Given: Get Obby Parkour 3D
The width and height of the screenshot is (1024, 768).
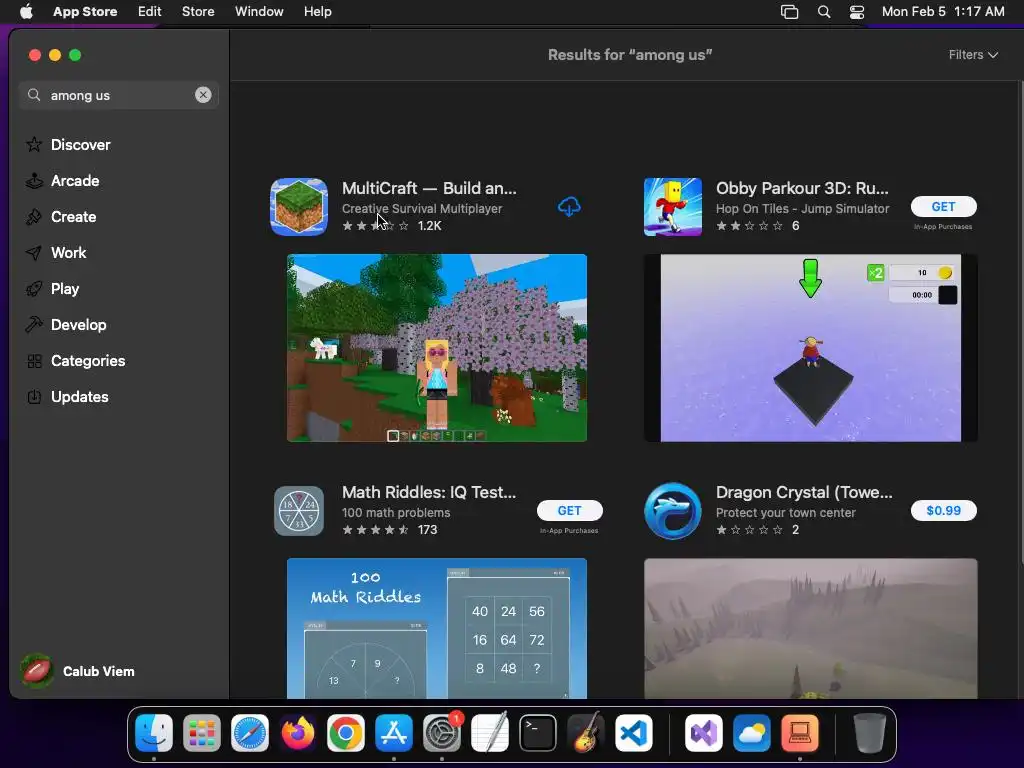Looking at the screenshot, I should 944,206.
